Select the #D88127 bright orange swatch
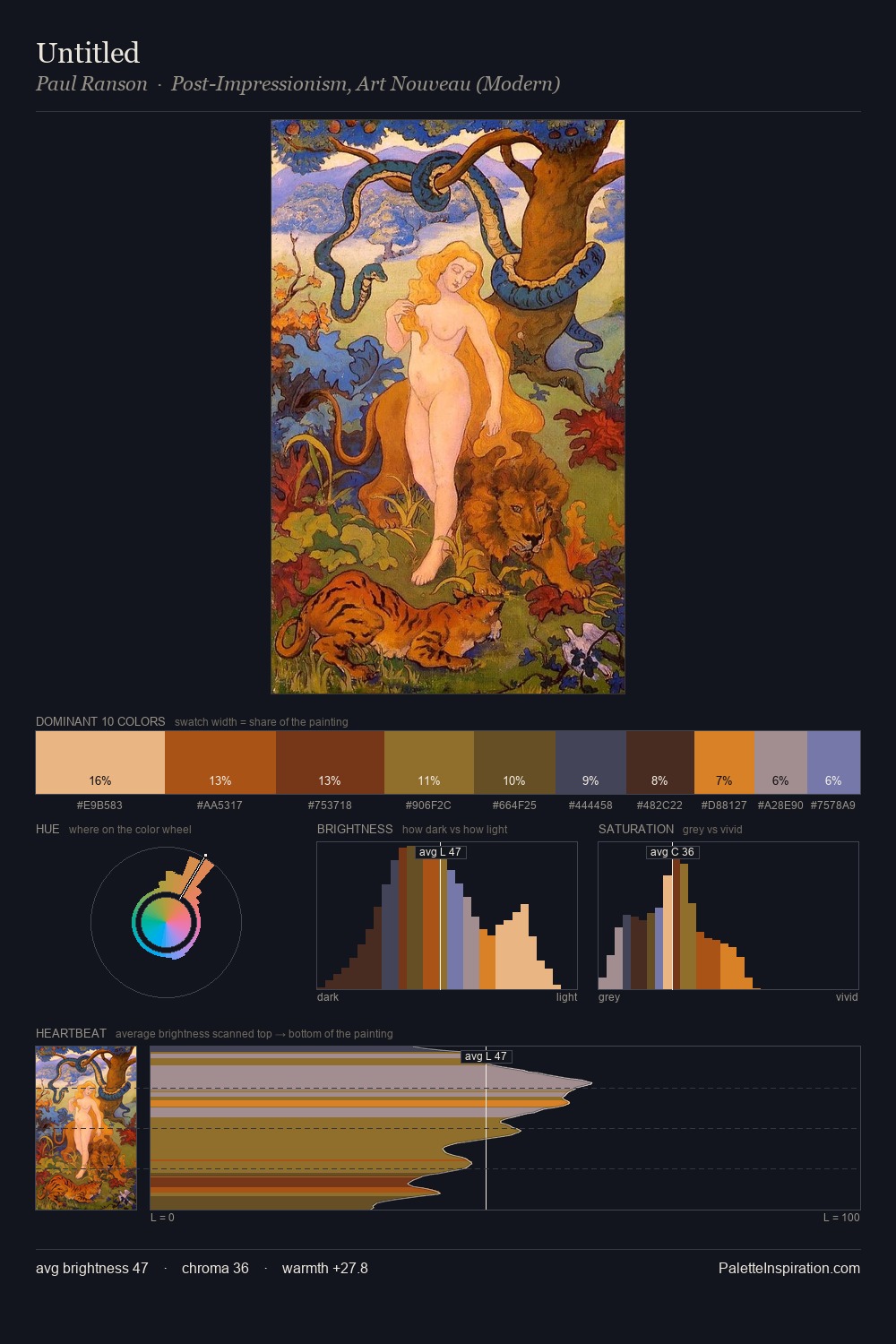This screenshot has width=896, height=1344. click(724, 762)
